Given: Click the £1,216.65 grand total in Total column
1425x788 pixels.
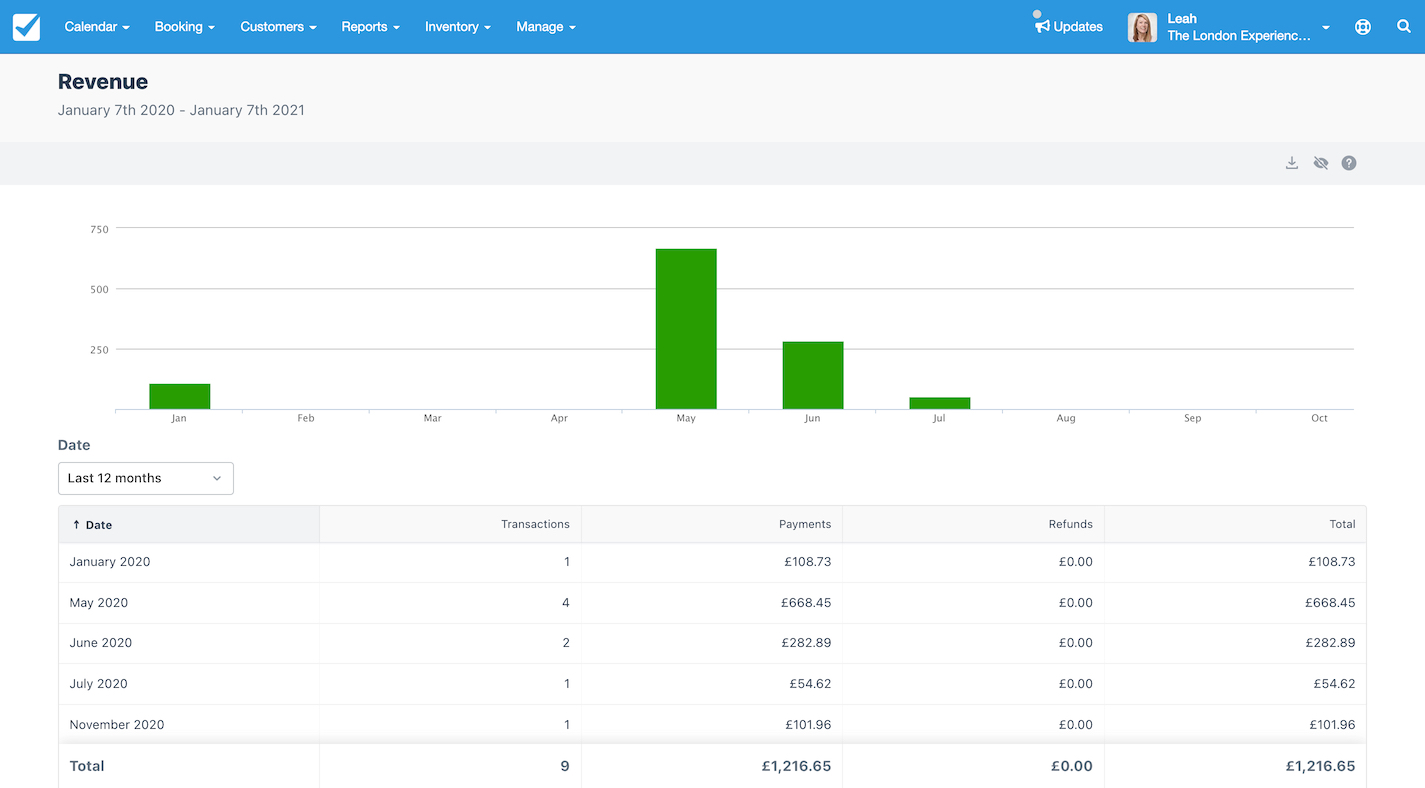Looking at the screenshot, I should pos(1320,766).
